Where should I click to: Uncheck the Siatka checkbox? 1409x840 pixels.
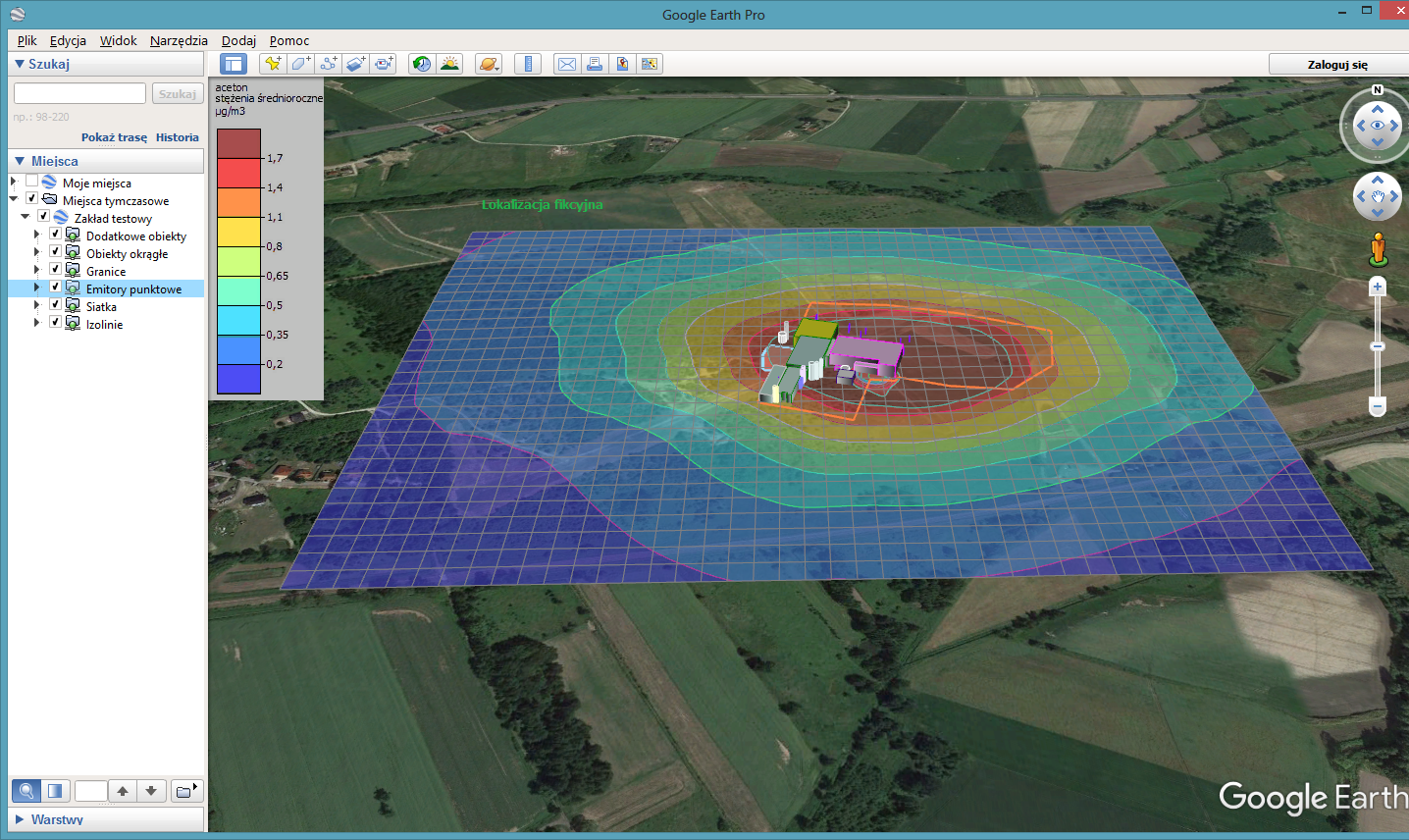tap(55, 305)
